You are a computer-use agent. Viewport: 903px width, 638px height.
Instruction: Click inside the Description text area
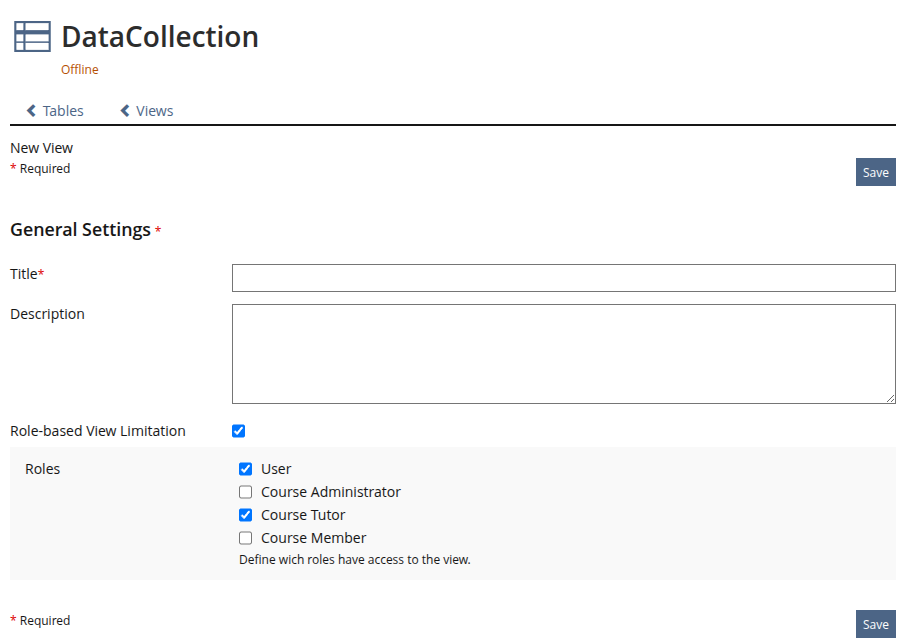click(563, 354)
